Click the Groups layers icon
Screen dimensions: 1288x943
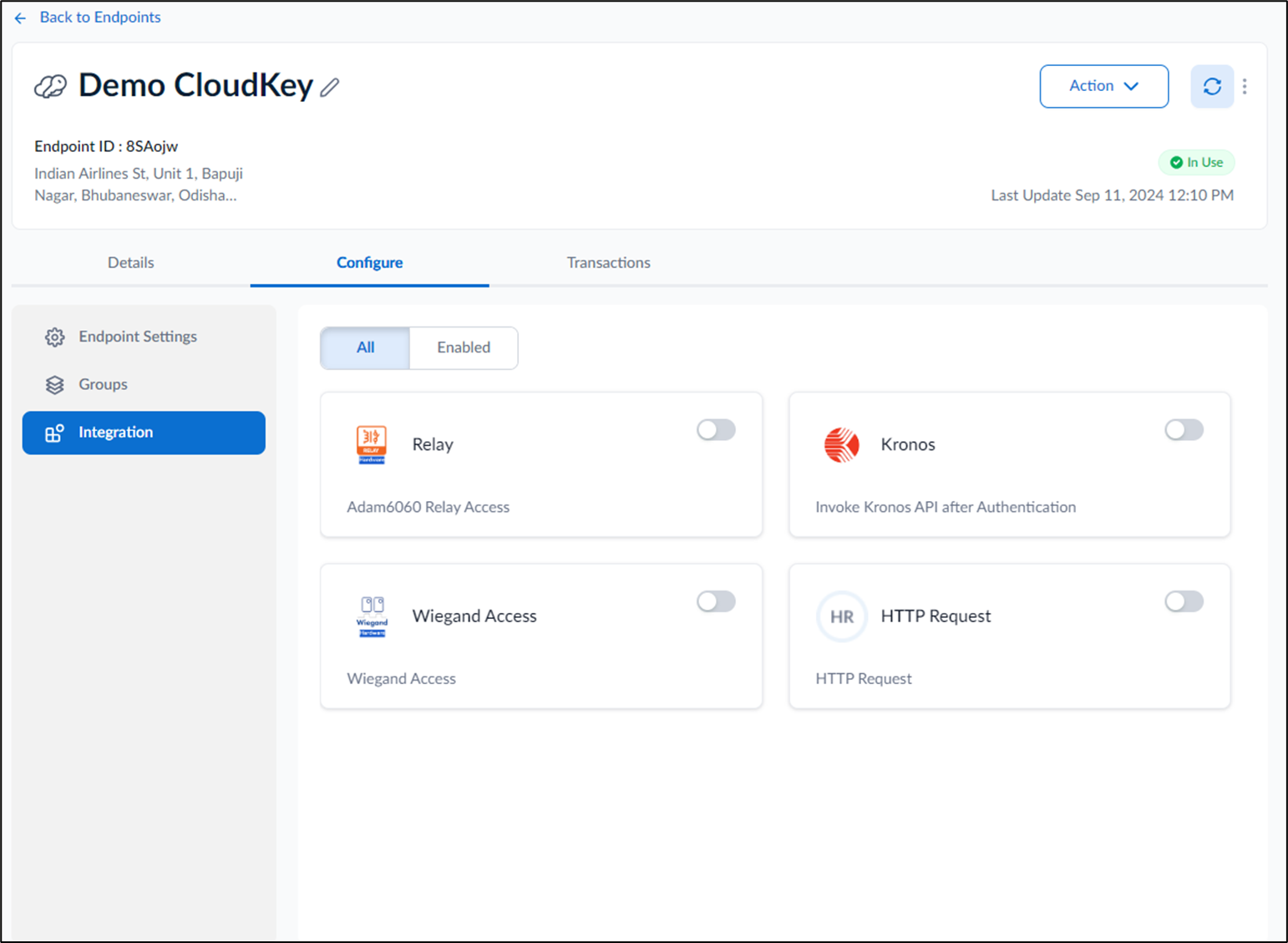(55, 384)
